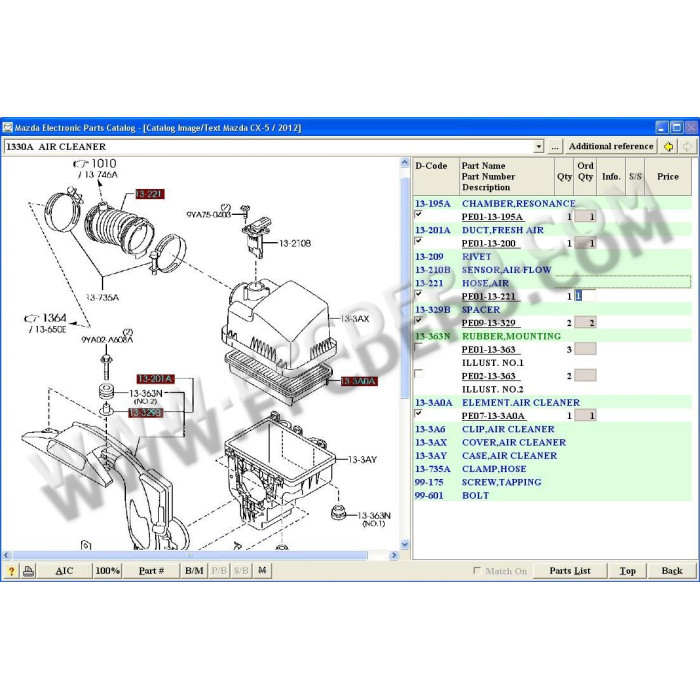Click the Top button

point(627,571)
